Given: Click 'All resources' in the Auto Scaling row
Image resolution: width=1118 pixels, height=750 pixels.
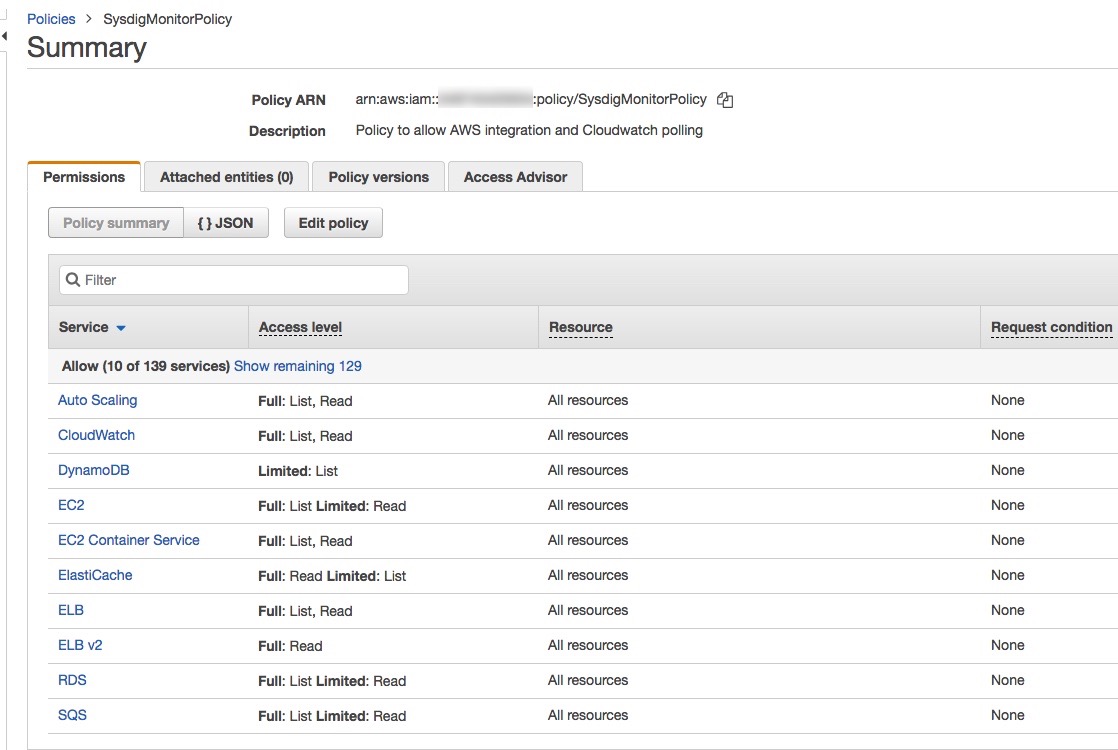Looking at the screenshot, I should click(x=588, y=400).
